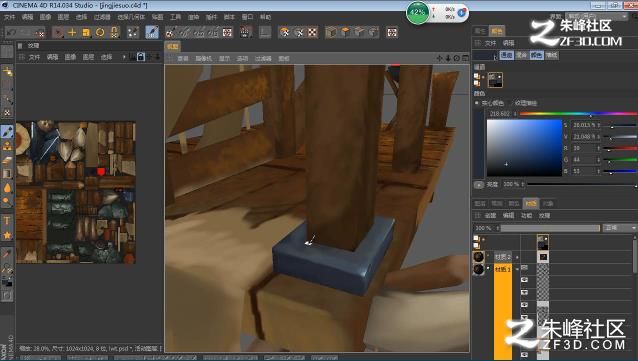The height and width of the screenshot is (361, 638).
Task: Select the Move tool (yellow cross)
Action: point(72,33)
